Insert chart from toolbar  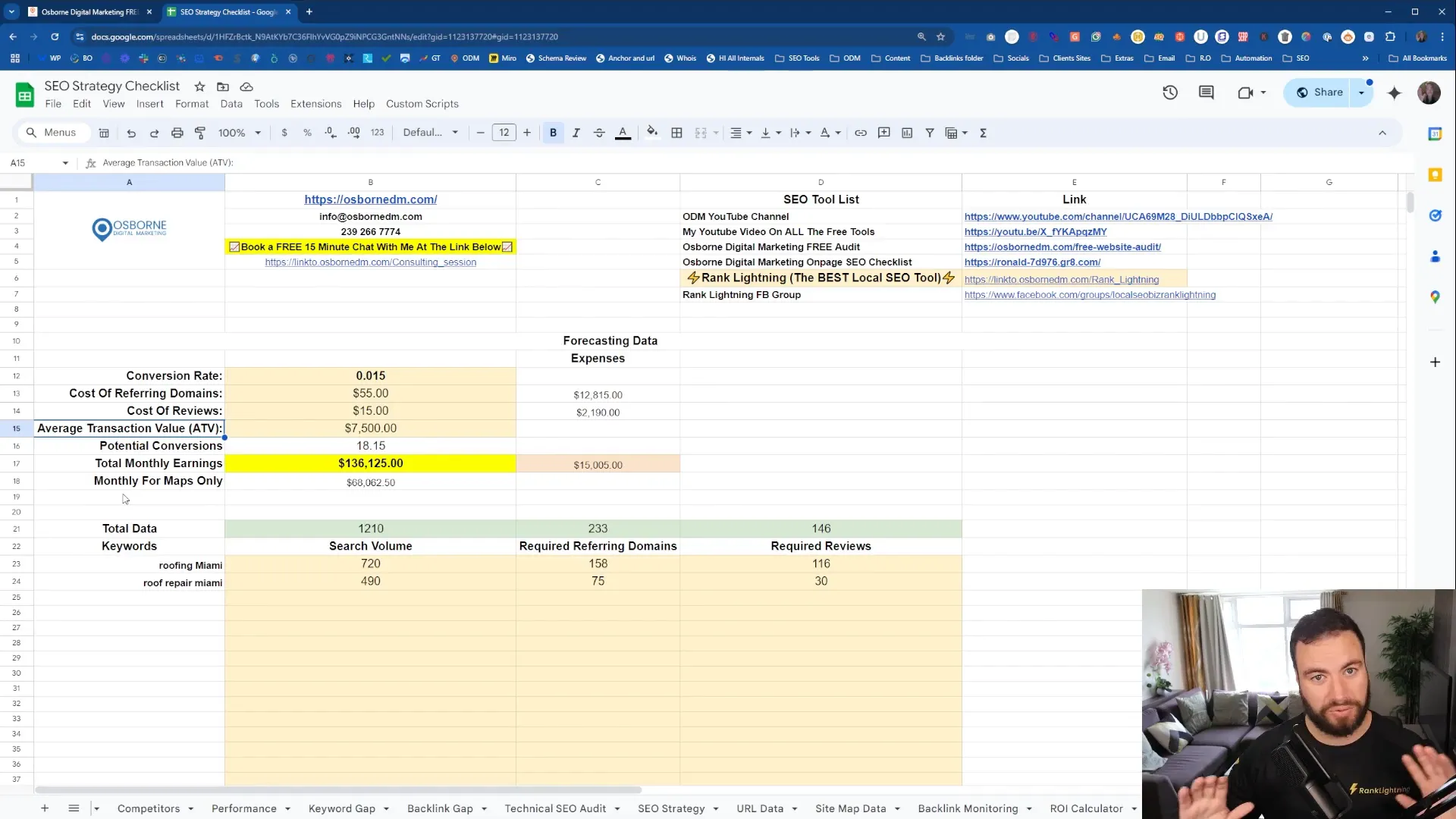coord(907,133)
